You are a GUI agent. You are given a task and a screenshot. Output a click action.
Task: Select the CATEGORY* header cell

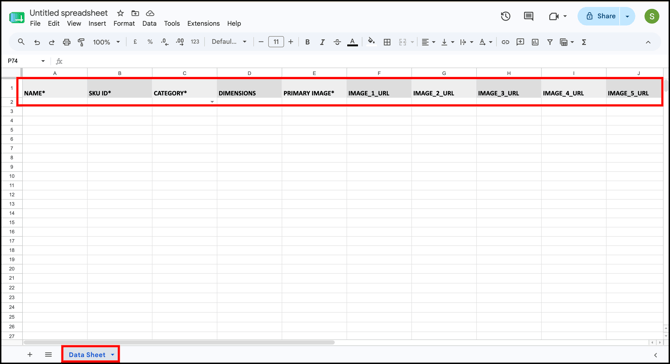click(x=185, y=88)
